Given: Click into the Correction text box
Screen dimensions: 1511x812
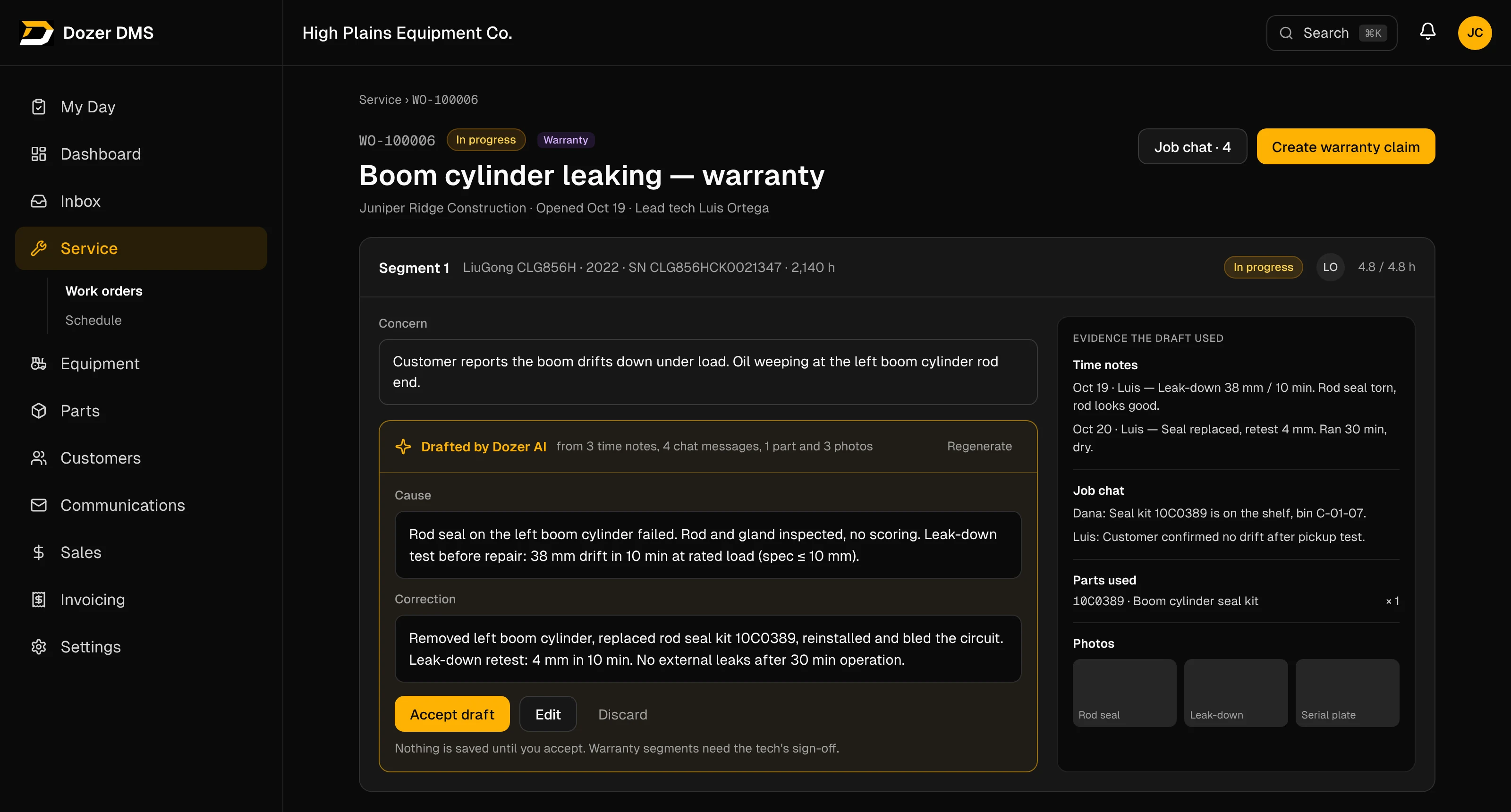Looking at the screenshot, I should tap(708, 649).
